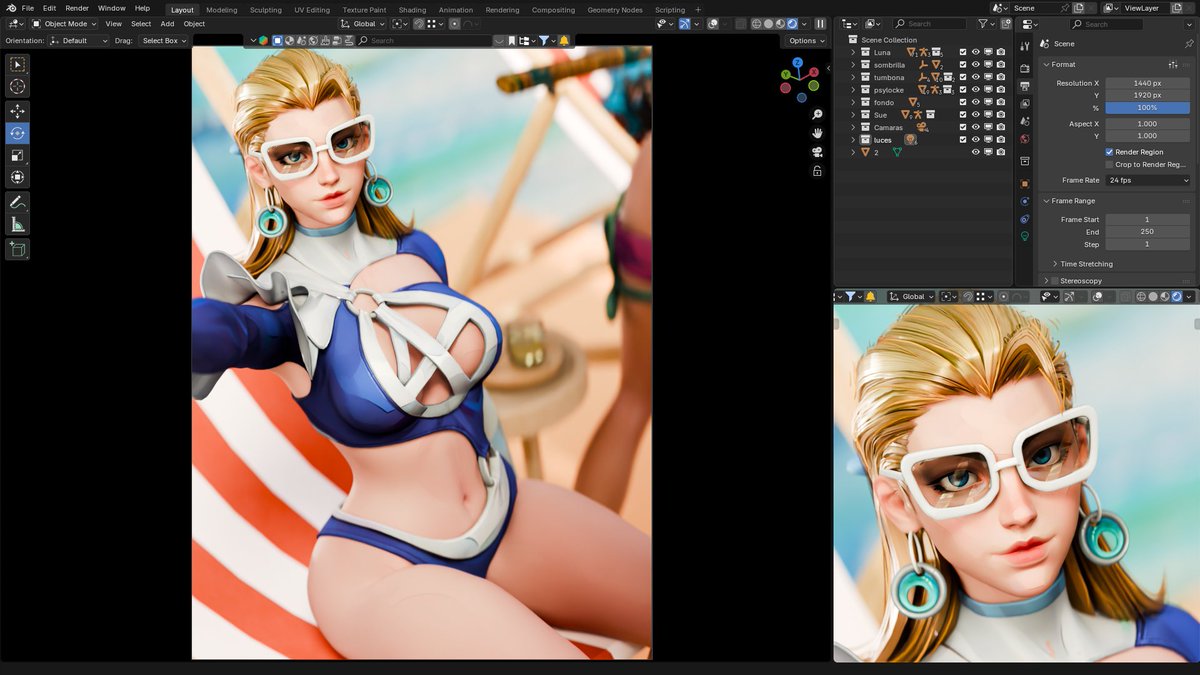The width and height of the screenshot is (1200, 675).
Task: Hide the sombrilla collection in viewport
Action: pos(976,65)
